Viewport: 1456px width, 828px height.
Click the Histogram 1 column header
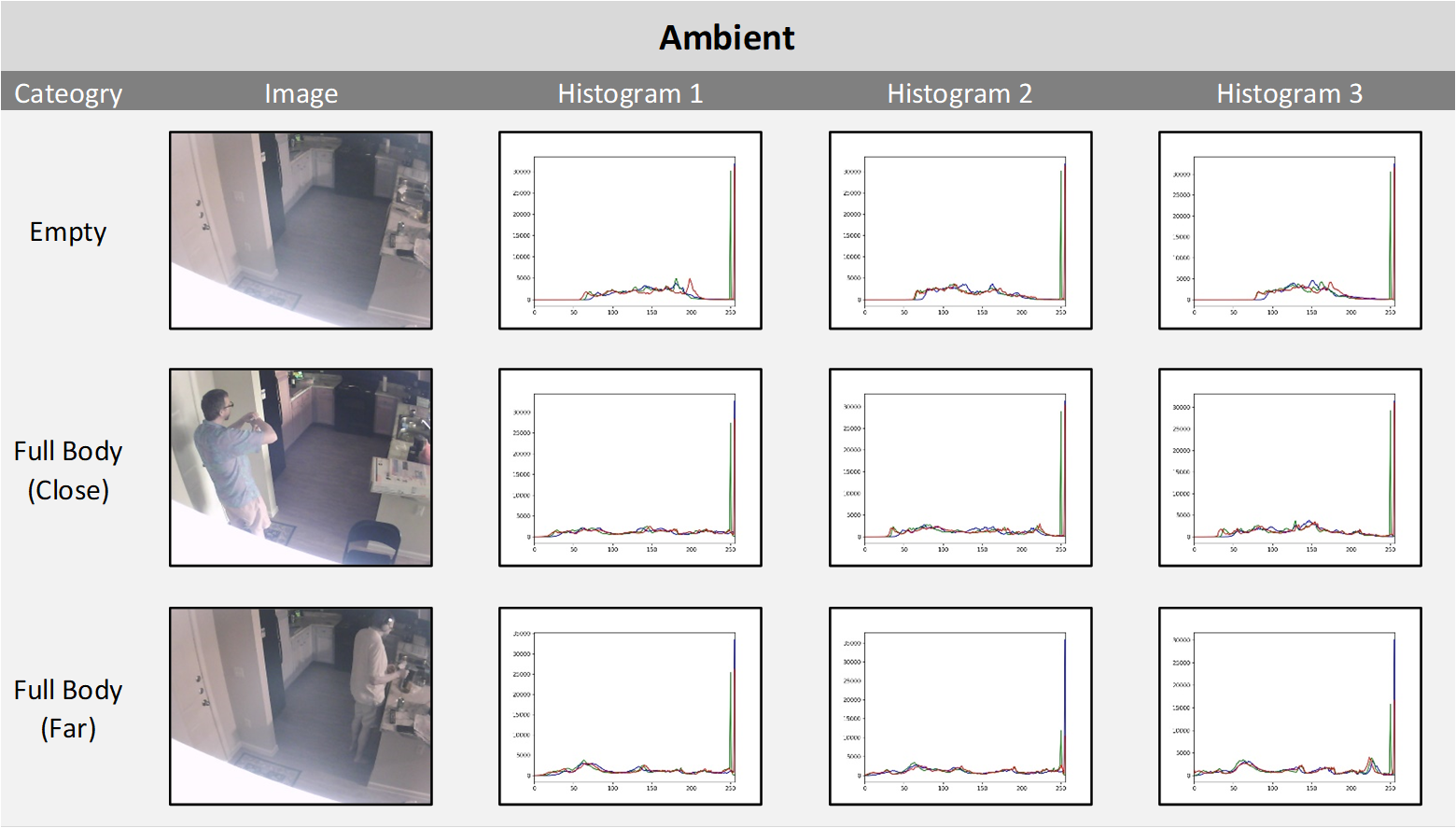pos(630,93)
